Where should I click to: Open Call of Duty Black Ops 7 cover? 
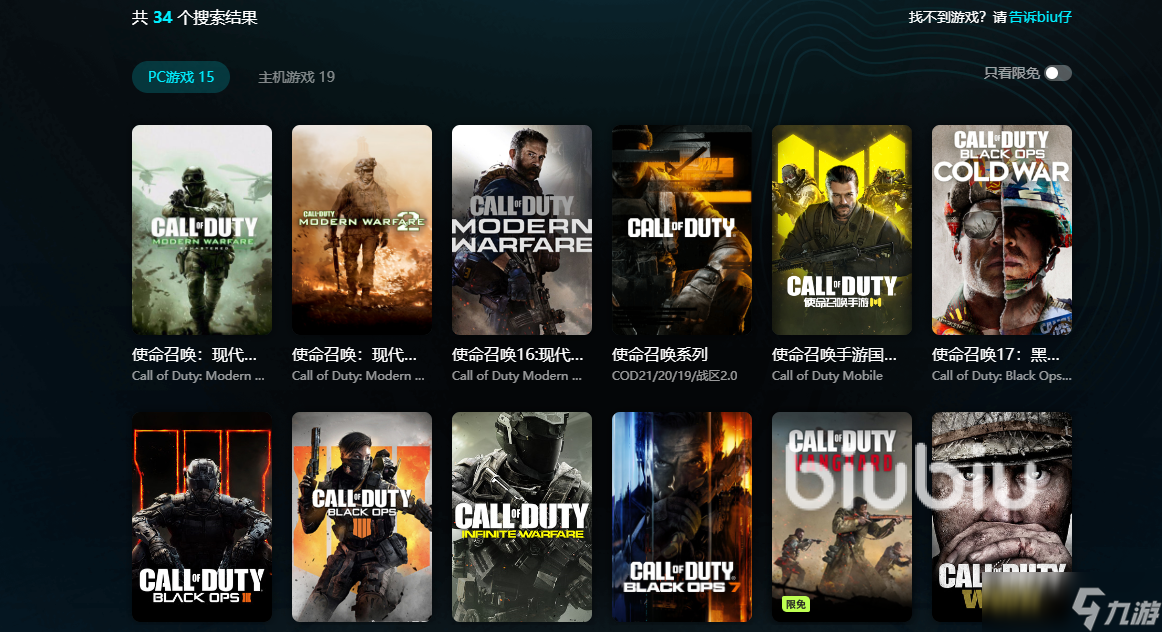(682, 517)
